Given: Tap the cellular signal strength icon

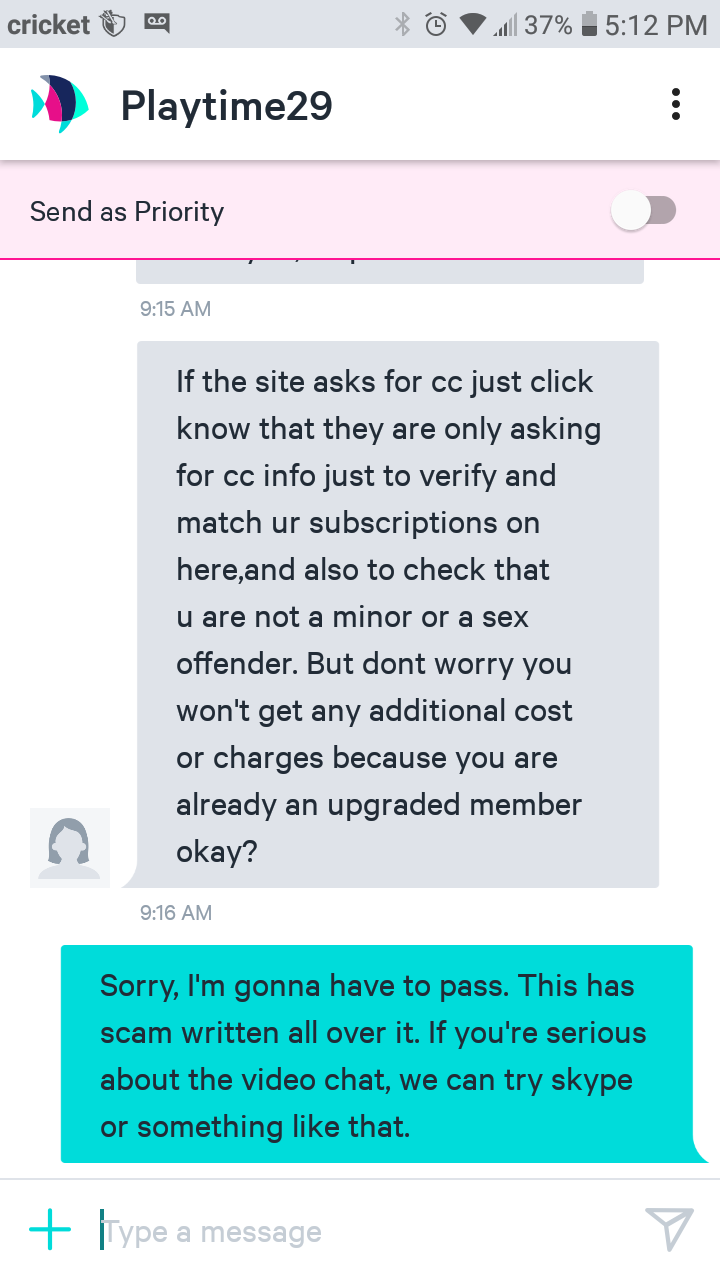Looking at the screenshot, I should pyautogui.click(x=503, y=25).
